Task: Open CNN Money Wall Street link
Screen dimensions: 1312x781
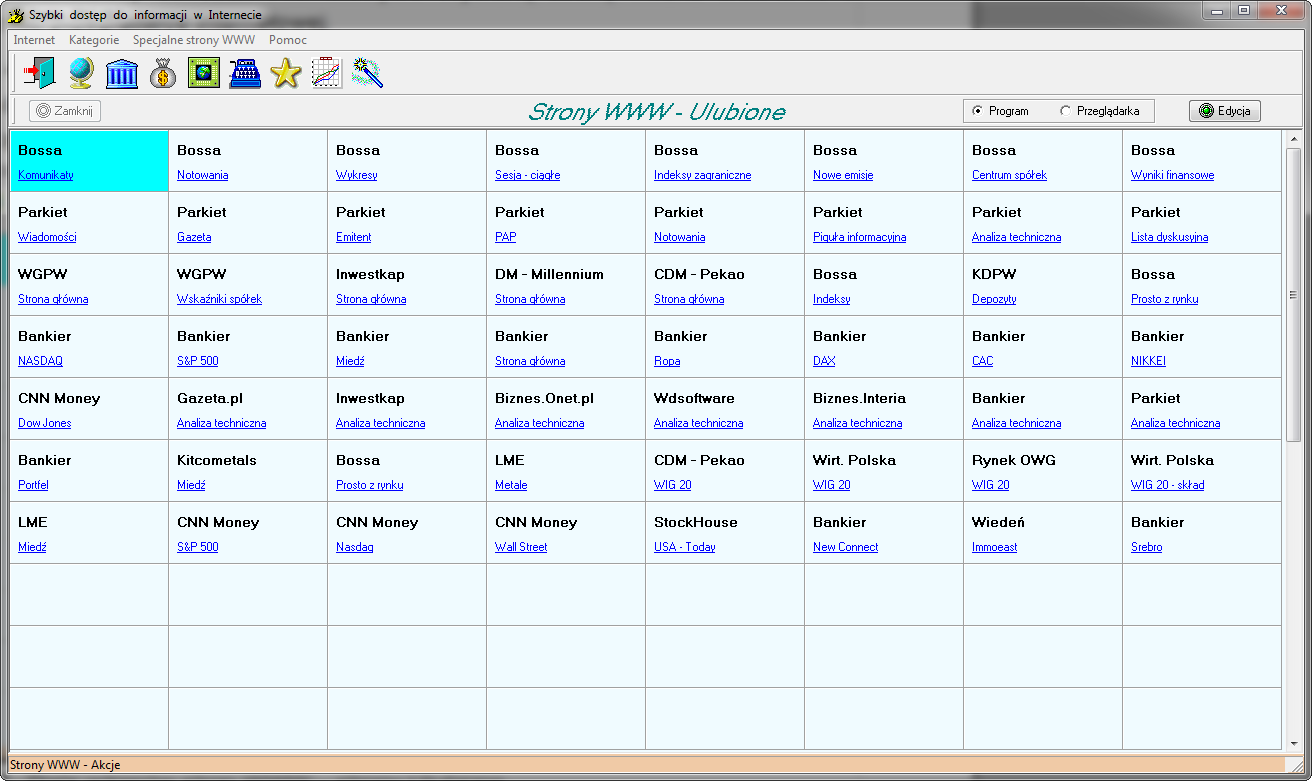Action: (521, 547)
